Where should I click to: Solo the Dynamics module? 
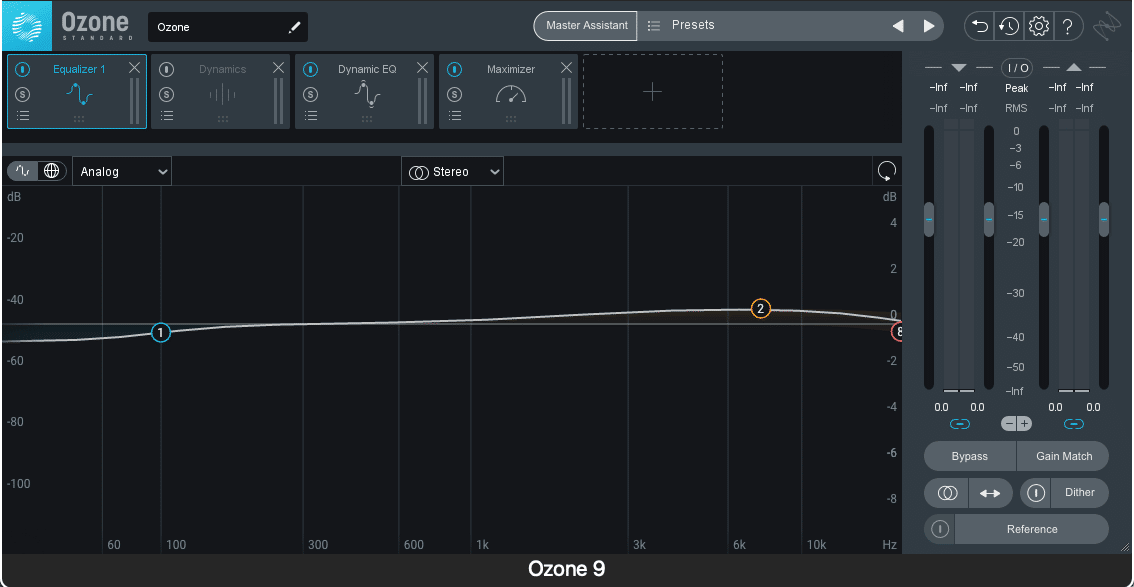coord(166,94)
